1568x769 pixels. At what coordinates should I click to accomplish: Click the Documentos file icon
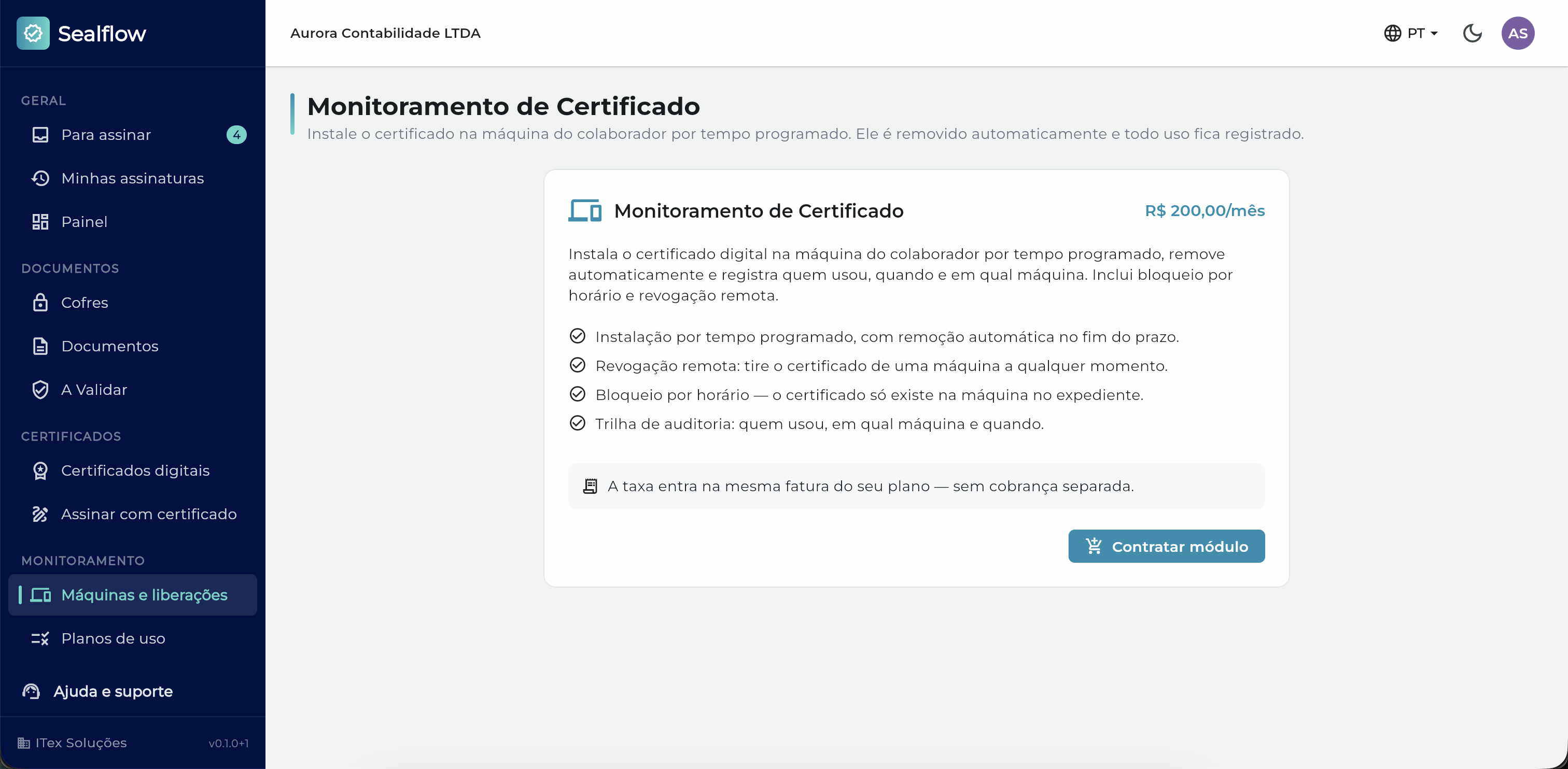pos(40,346)
